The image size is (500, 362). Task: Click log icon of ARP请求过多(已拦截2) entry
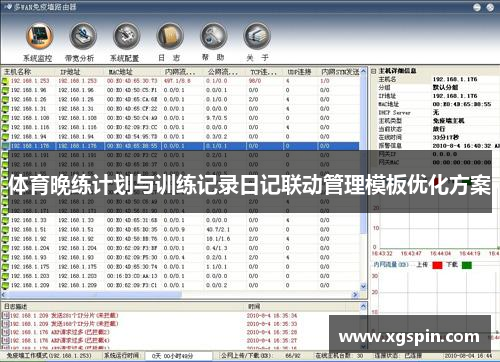[x=5, y=332]
